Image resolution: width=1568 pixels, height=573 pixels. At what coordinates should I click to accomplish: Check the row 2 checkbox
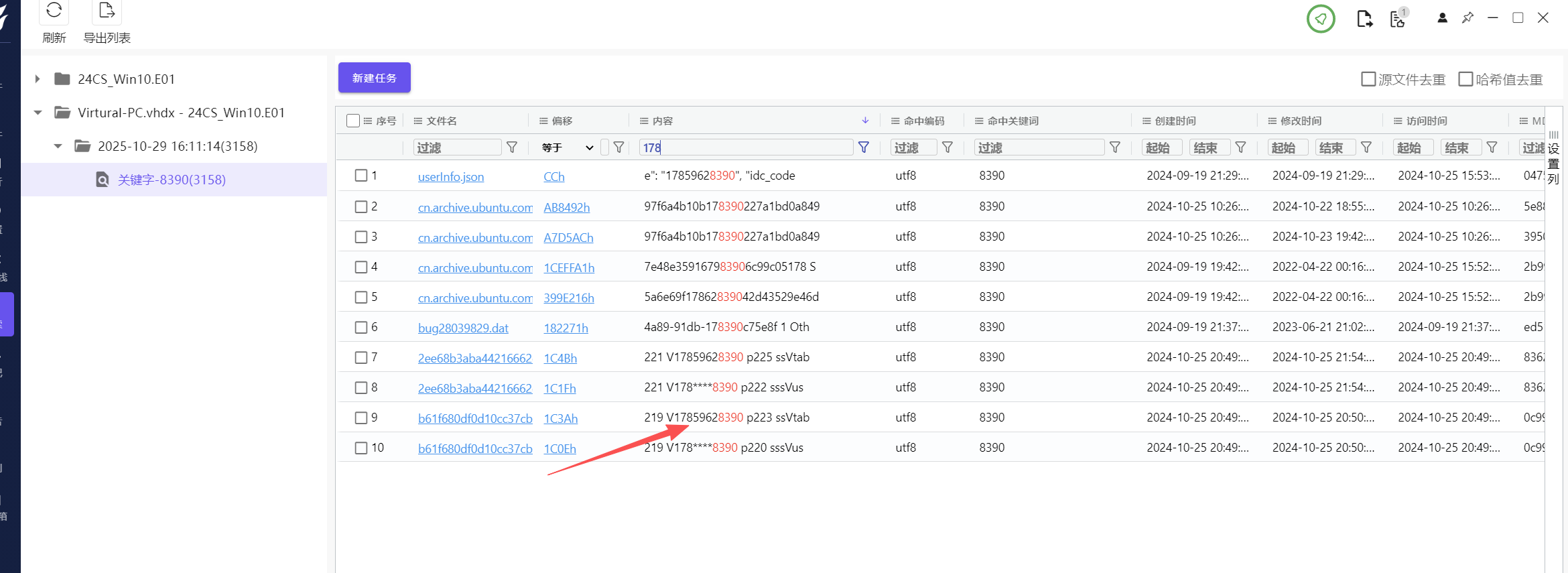point(361,206)
